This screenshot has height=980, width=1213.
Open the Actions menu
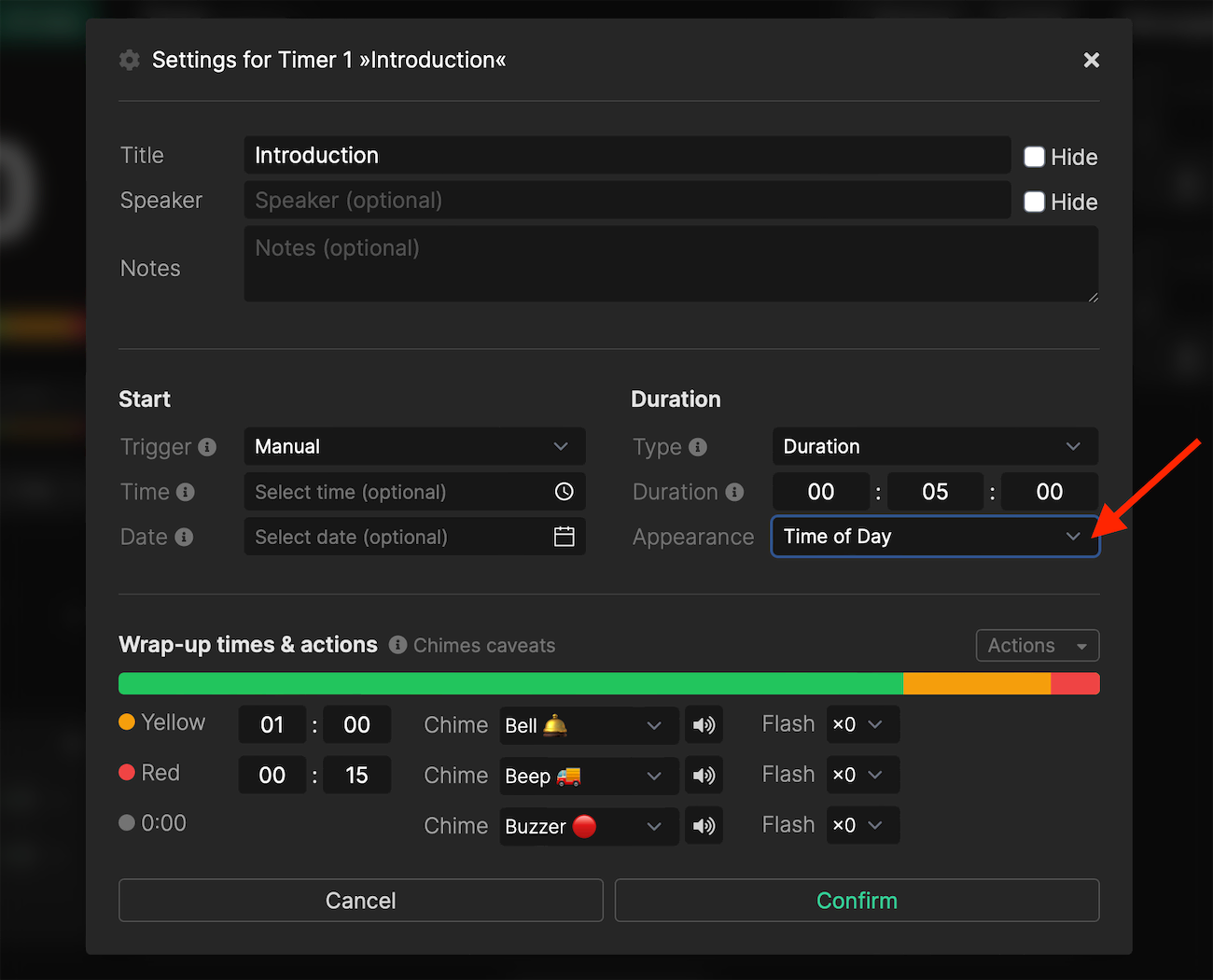pos(1037,645)
